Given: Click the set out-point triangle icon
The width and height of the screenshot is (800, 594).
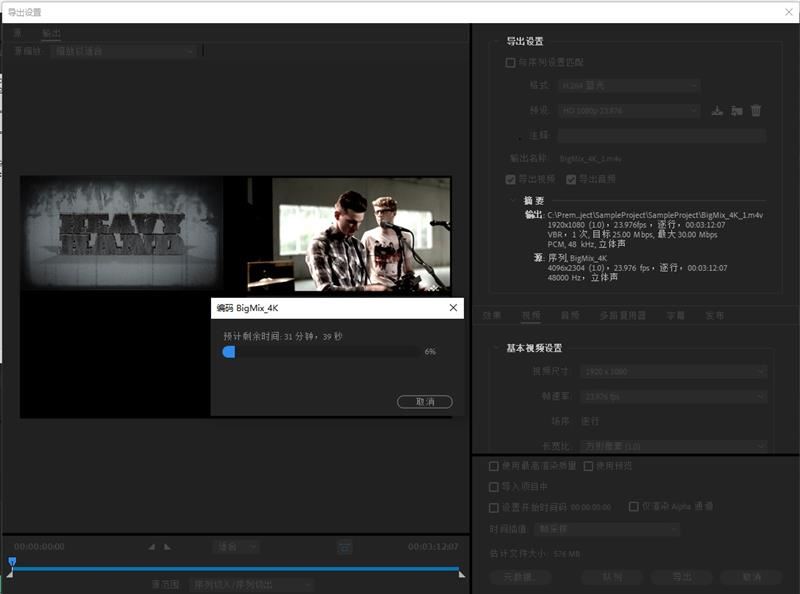Looking at the screenshot, I should coord(167,547).
